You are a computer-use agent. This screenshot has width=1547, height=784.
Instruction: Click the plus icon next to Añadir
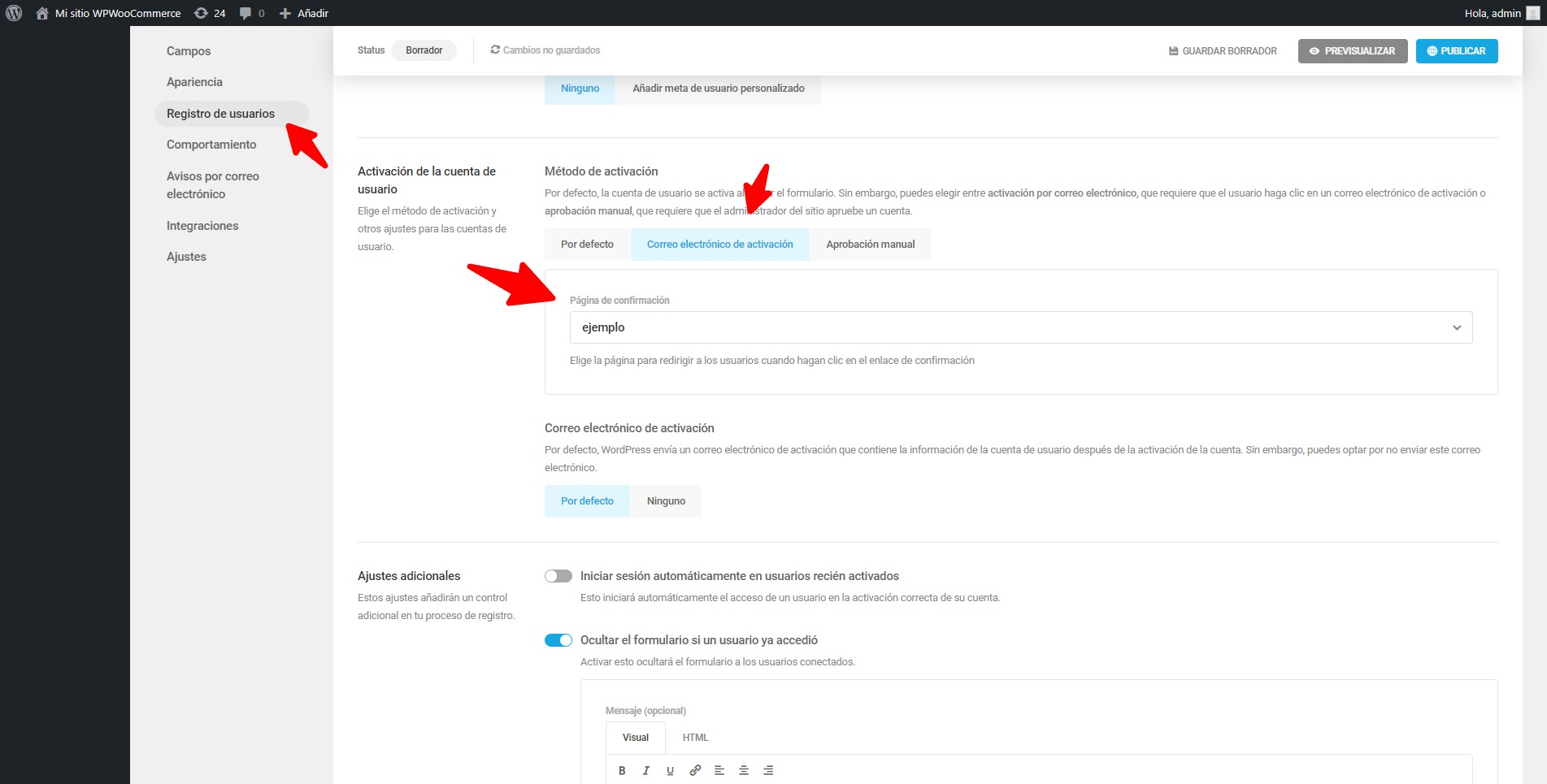[x=285, y=13]
